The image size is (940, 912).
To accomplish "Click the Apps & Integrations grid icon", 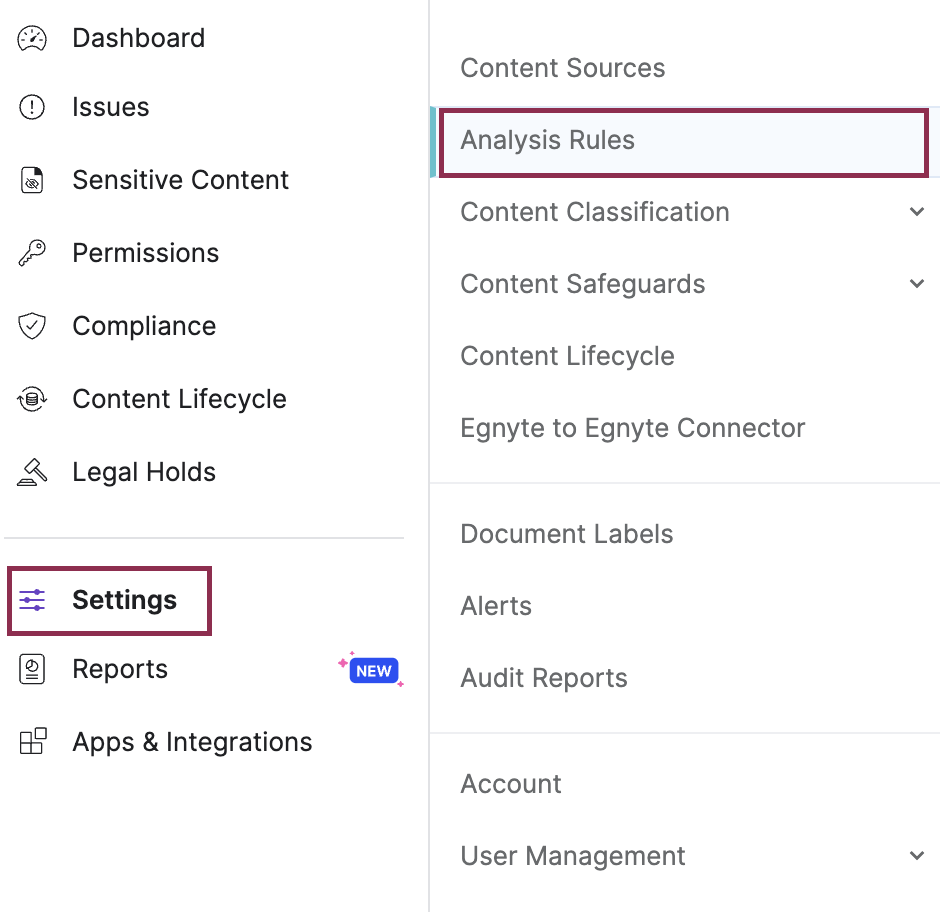I will click(31, 742).
